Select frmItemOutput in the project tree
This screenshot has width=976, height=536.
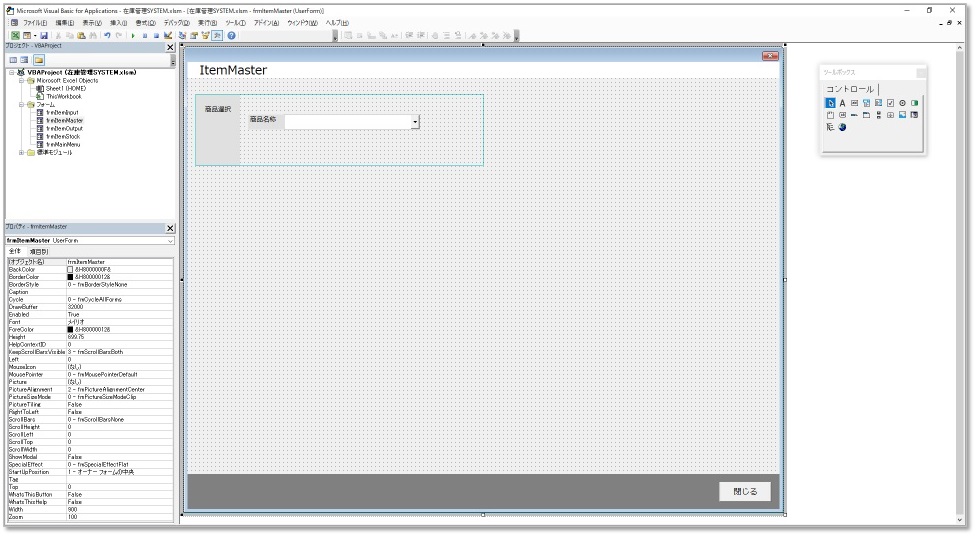[x=64, y=129]
